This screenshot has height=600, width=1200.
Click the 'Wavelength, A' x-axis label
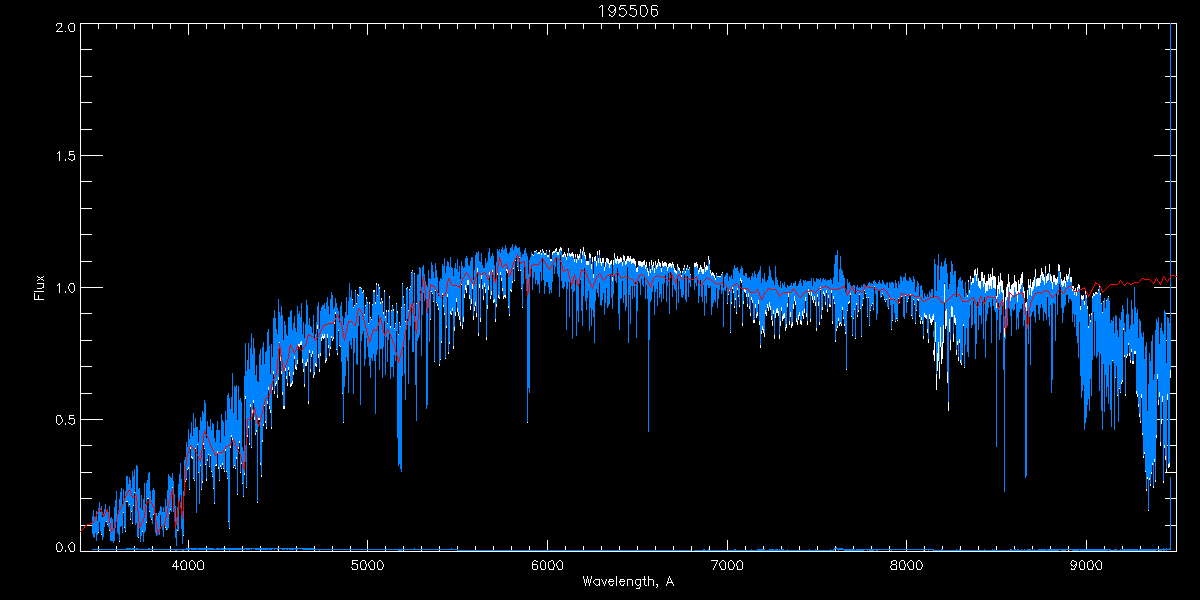pos(628,581)
